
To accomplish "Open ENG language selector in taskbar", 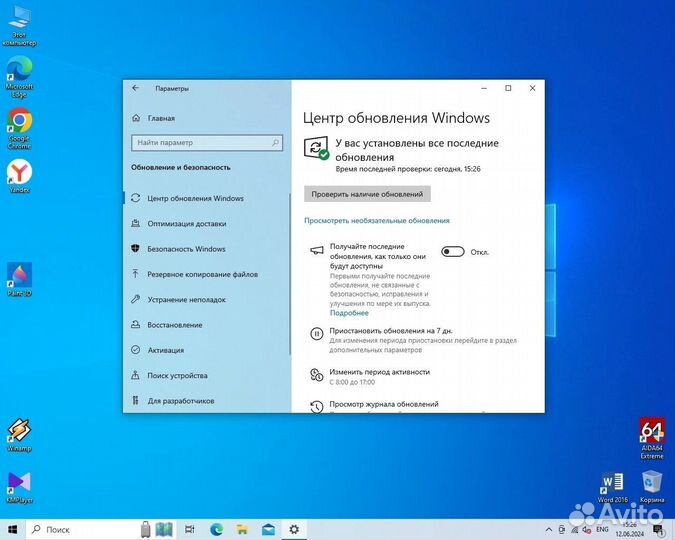I will tap(602, 529).
